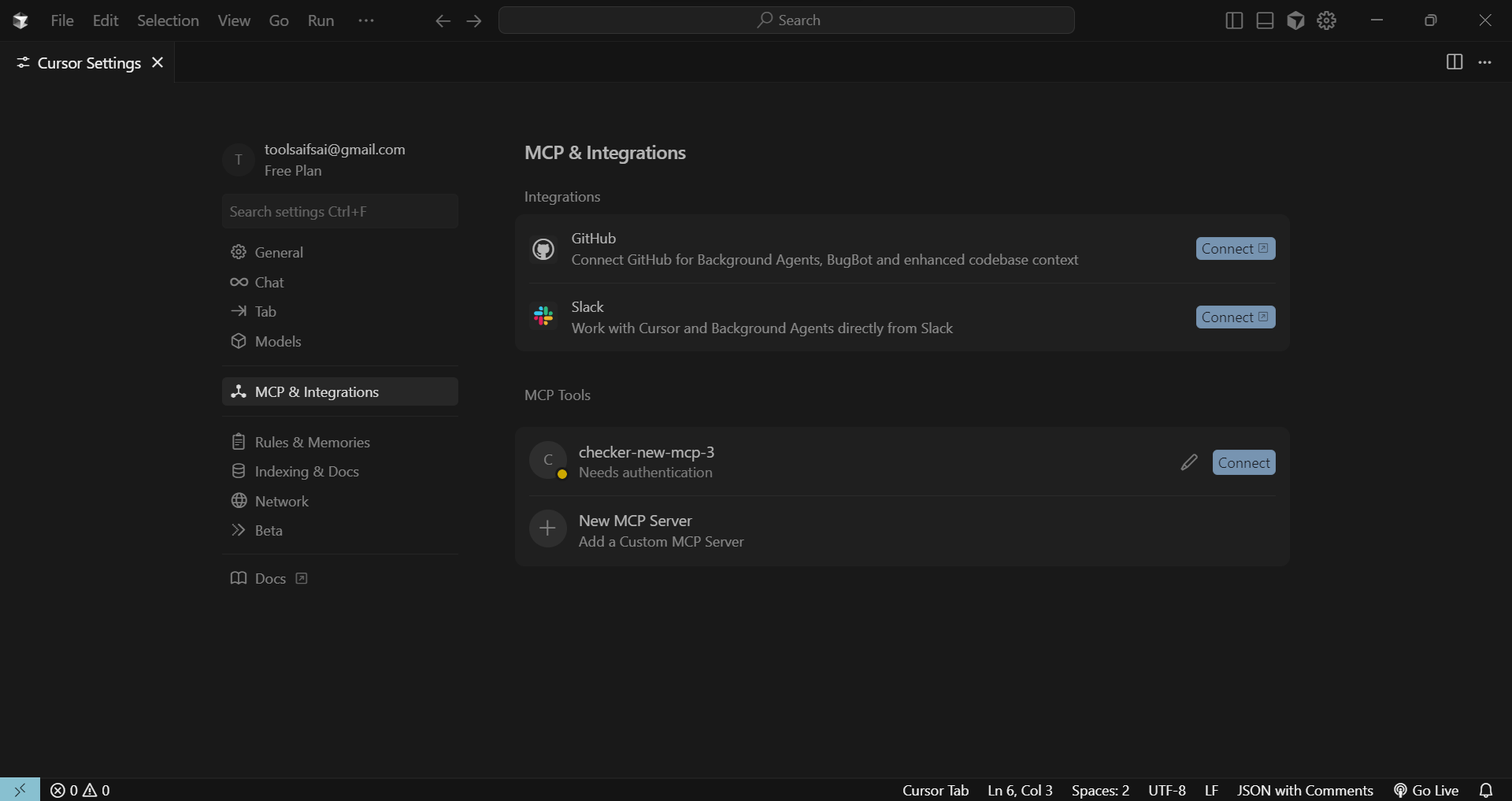Viewport: 1512px width, 801px height.
Task: Start Go Live server
Action: coord(1426,790)
